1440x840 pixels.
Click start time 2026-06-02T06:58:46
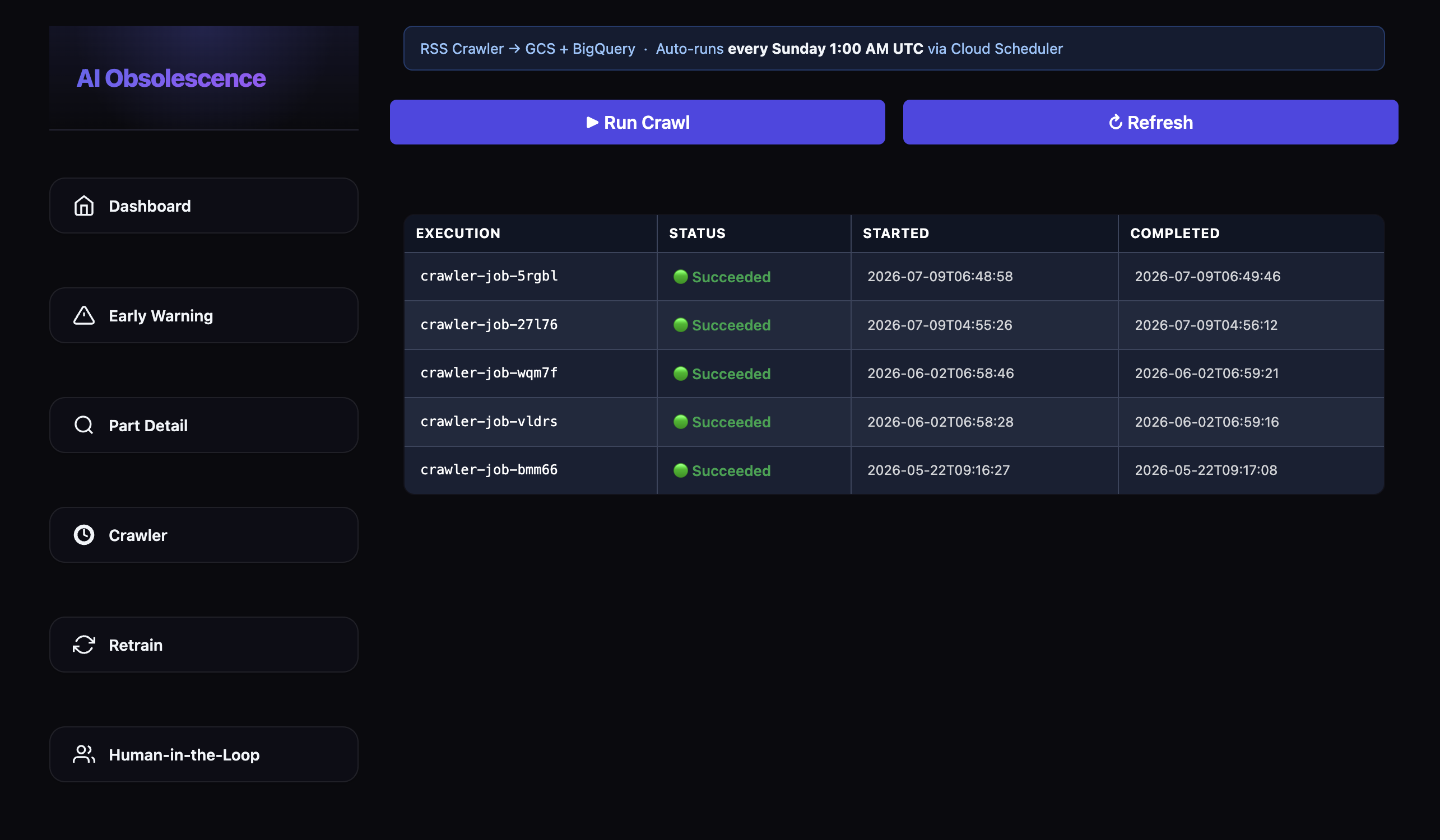941,373
